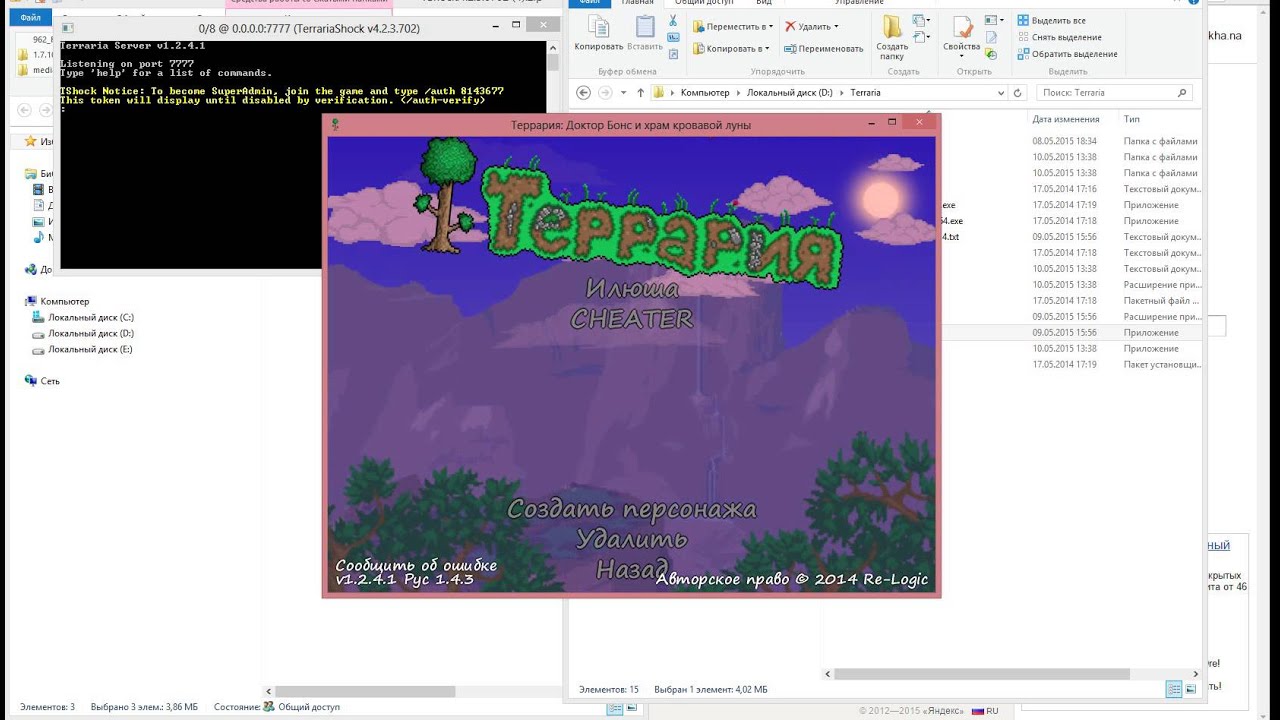Select file row dated 08.05.2015 18:34
Screen dimensions: 1280x720
1070,141
